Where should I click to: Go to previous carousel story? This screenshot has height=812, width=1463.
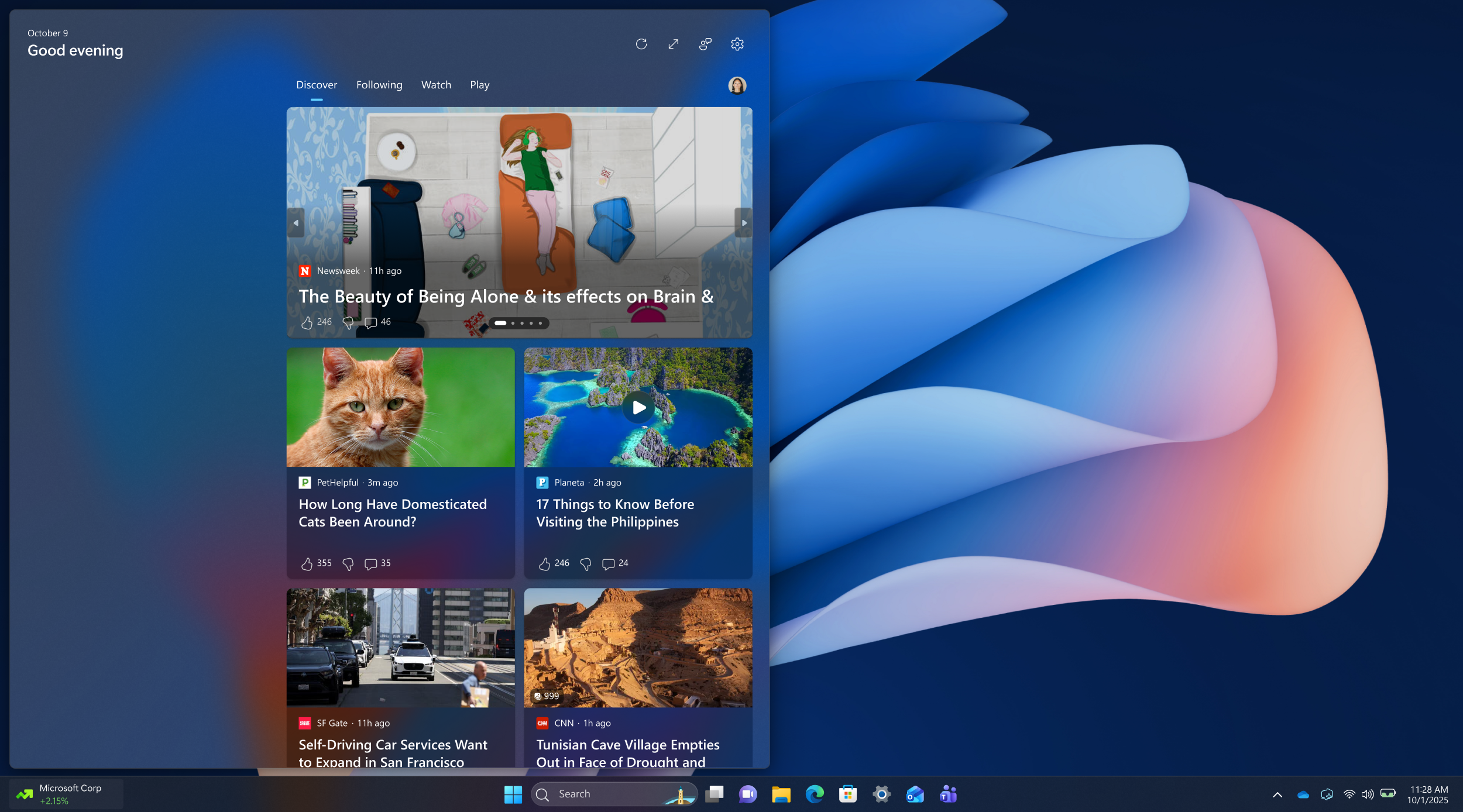click(x=296, y=223)
